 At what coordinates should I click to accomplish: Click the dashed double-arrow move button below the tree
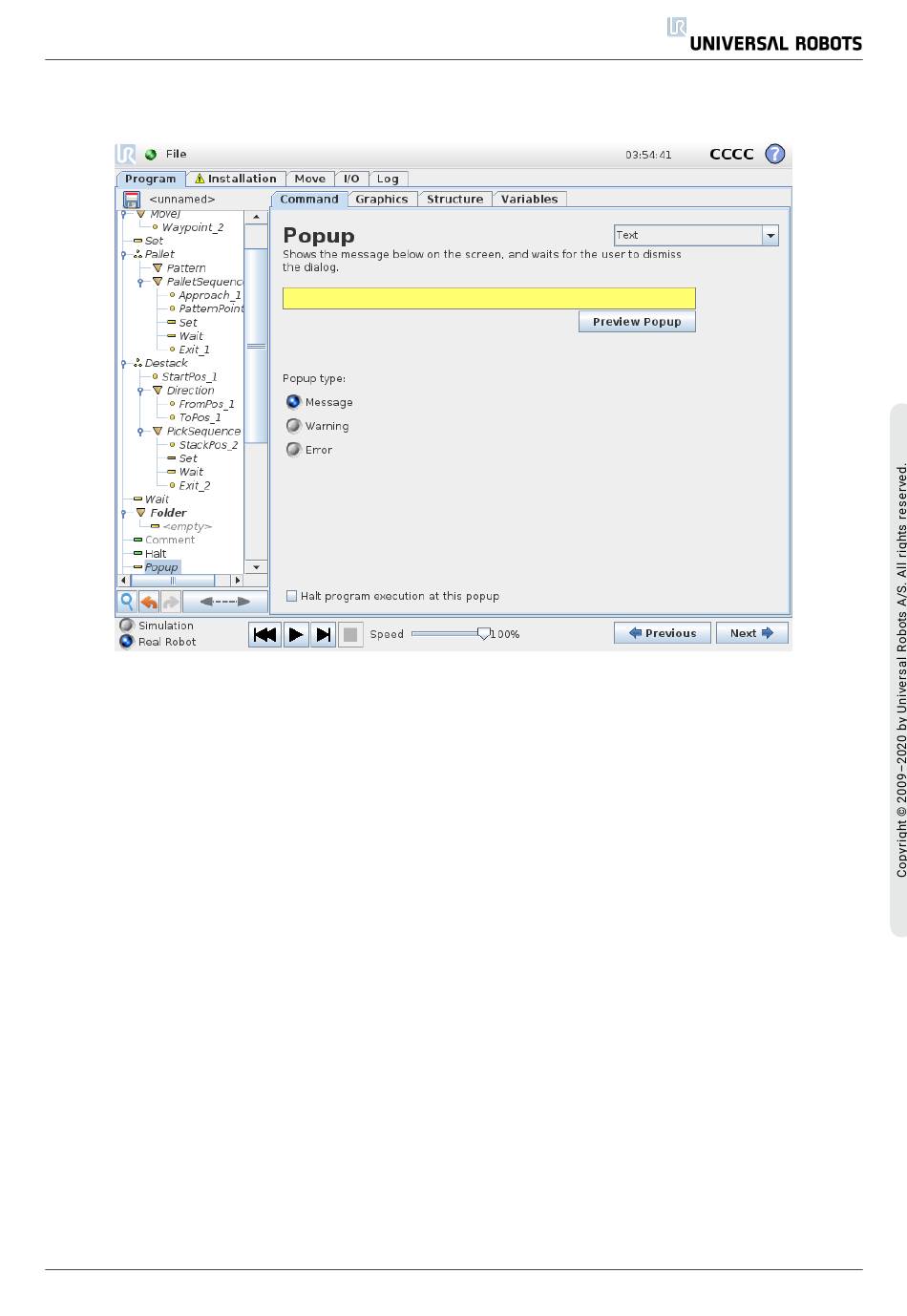click(224, 602)
